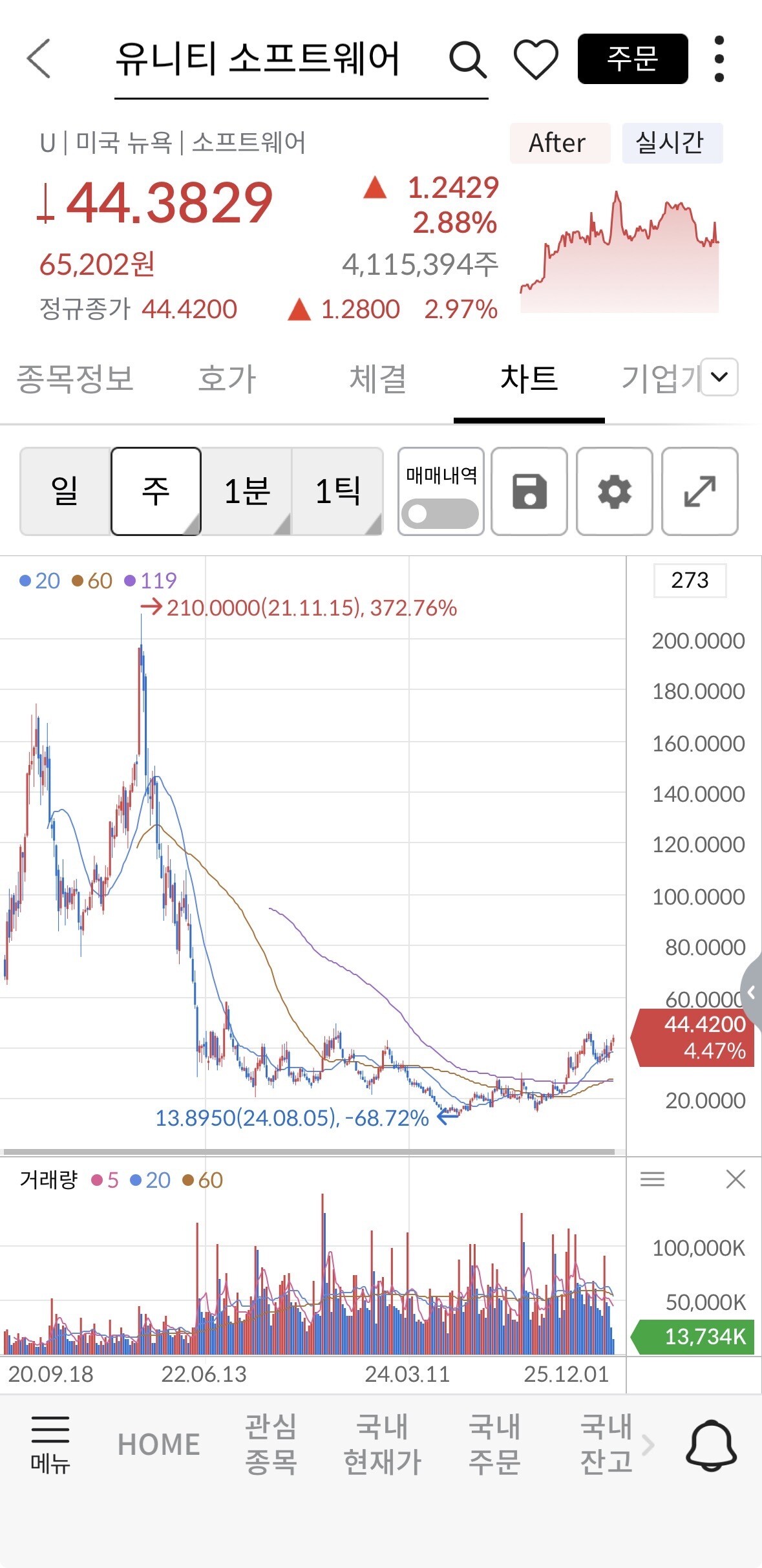The height and width of the screenshot is (1568, 762).
Task: Switch to the 체결 tab
Action: coord(378,378)
